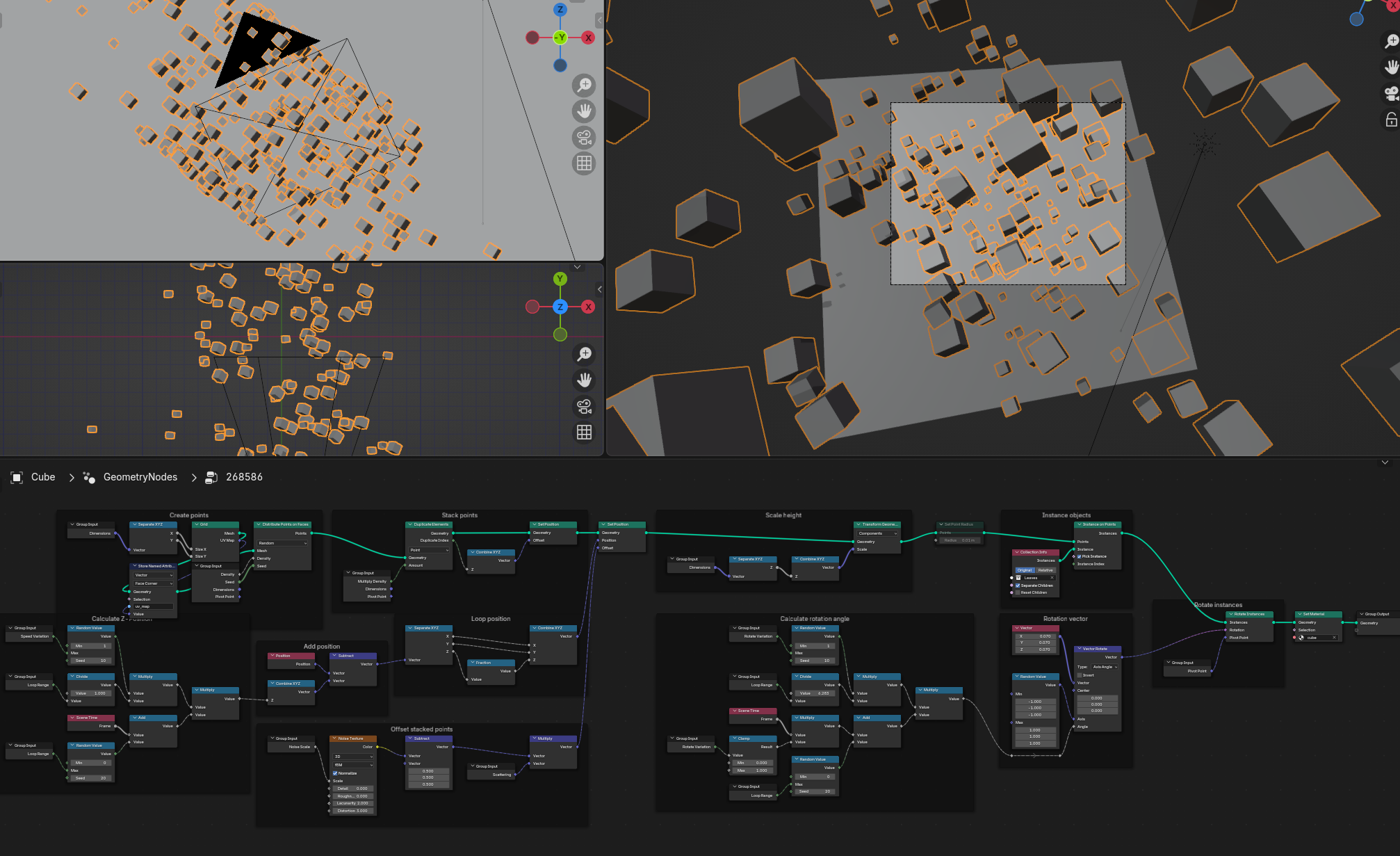Click the material sphere icon beside cube
The image size is (1400, 856).
(1301, 638)
